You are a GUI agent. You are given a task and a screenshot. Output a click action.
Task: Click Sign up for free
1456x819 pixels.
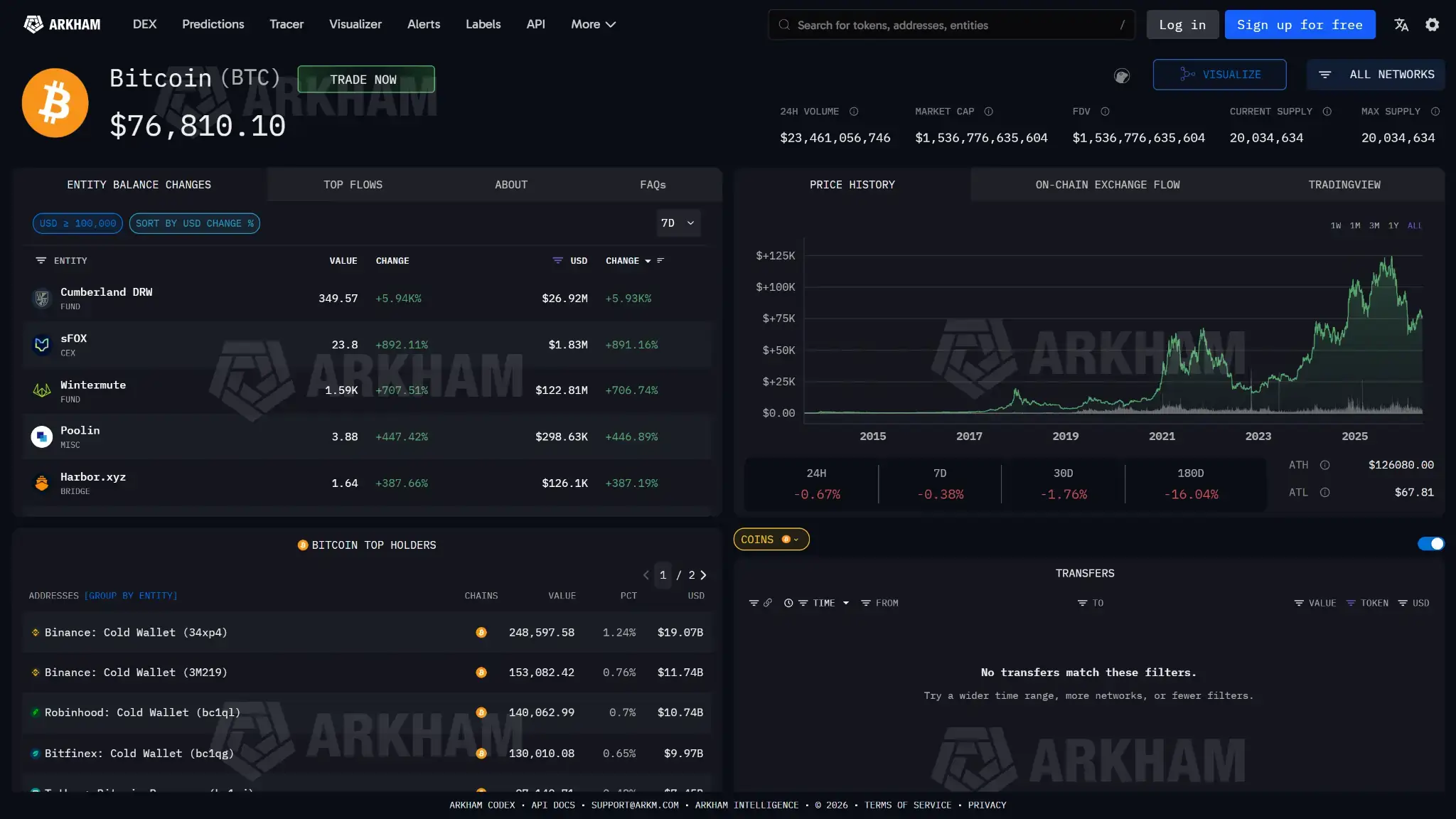coord(1300,25)
